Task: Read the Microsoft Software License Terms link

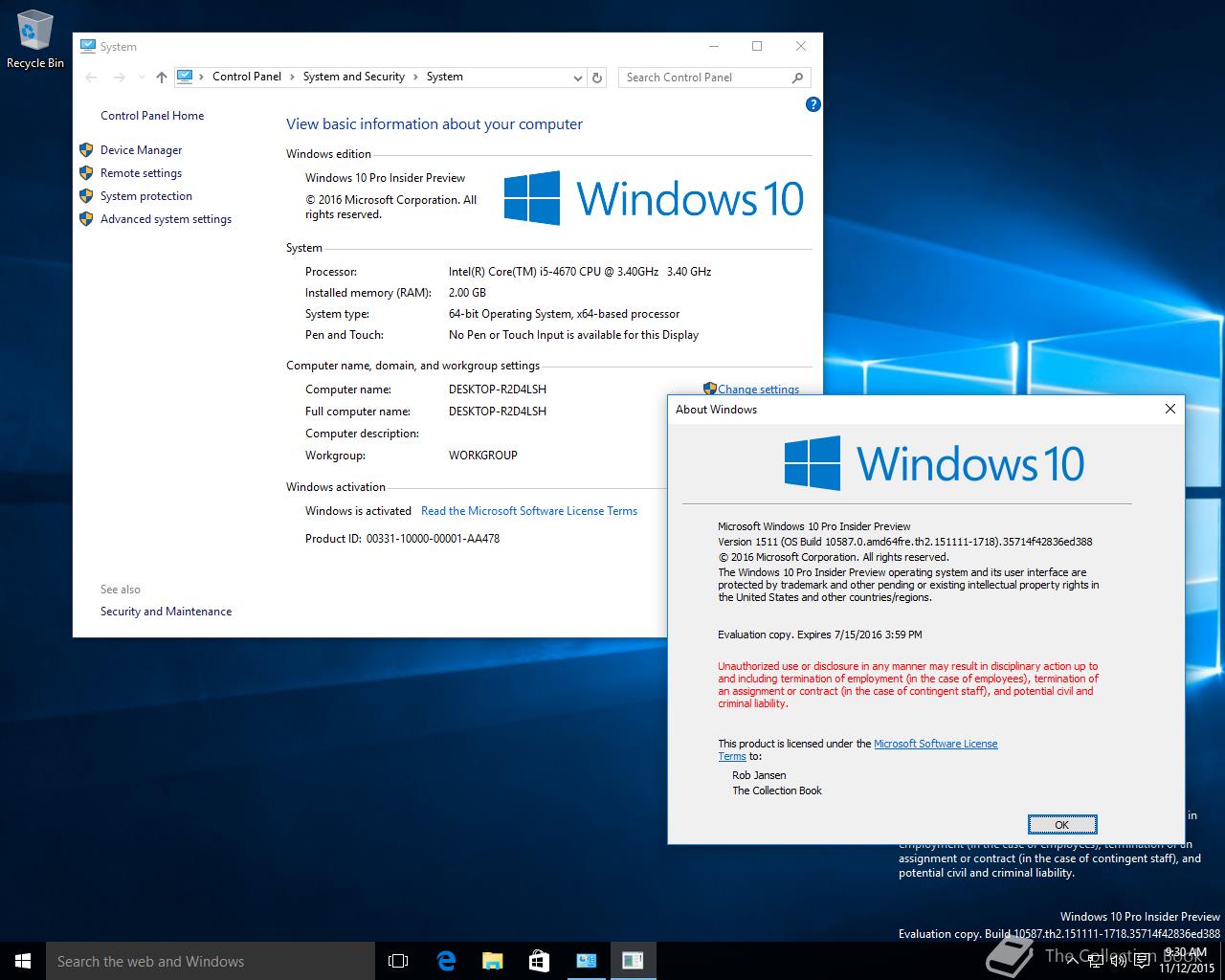Action: point(529,511)
